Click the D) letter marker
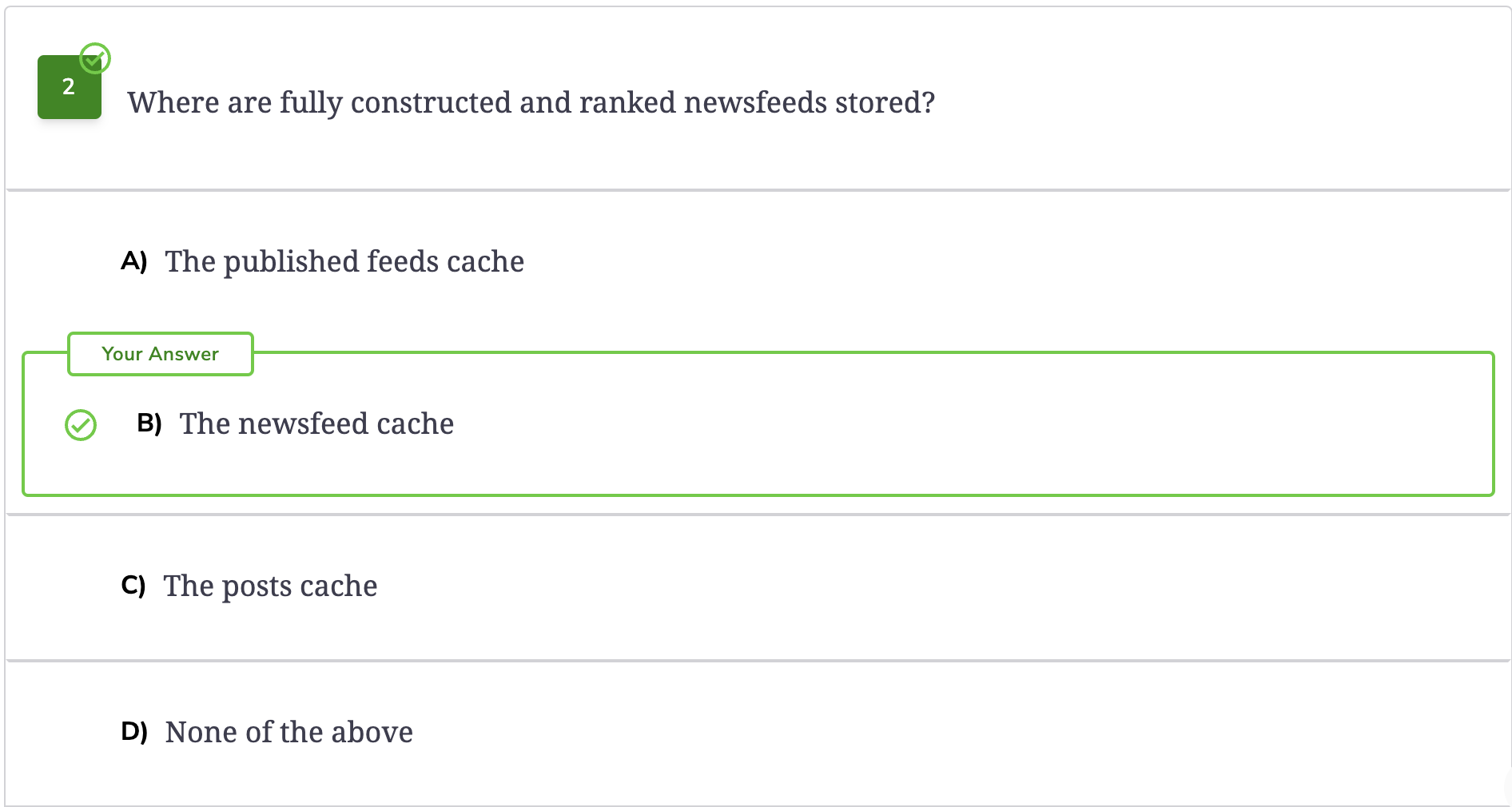The image size is (1512, 807). pyautogui.click(x=134, y=731)
